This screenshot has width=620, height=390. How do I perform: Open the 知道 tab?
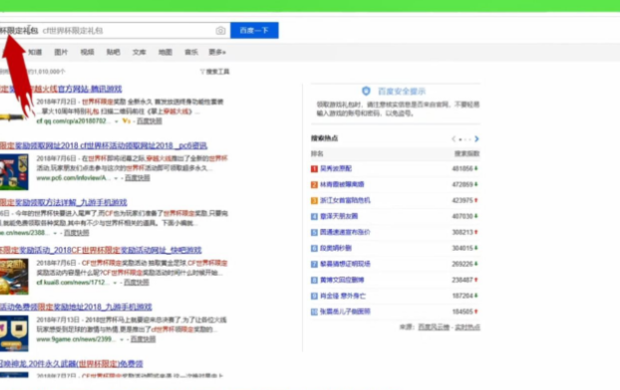(x=35, y=52)
